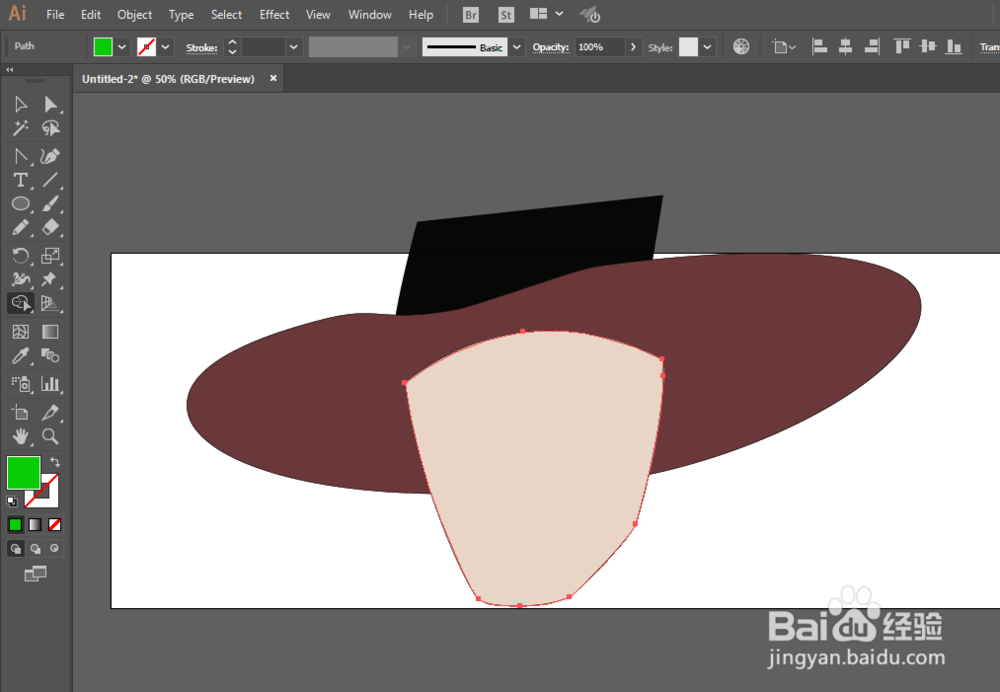Pick the Eyedropper tool

(20, 355)
